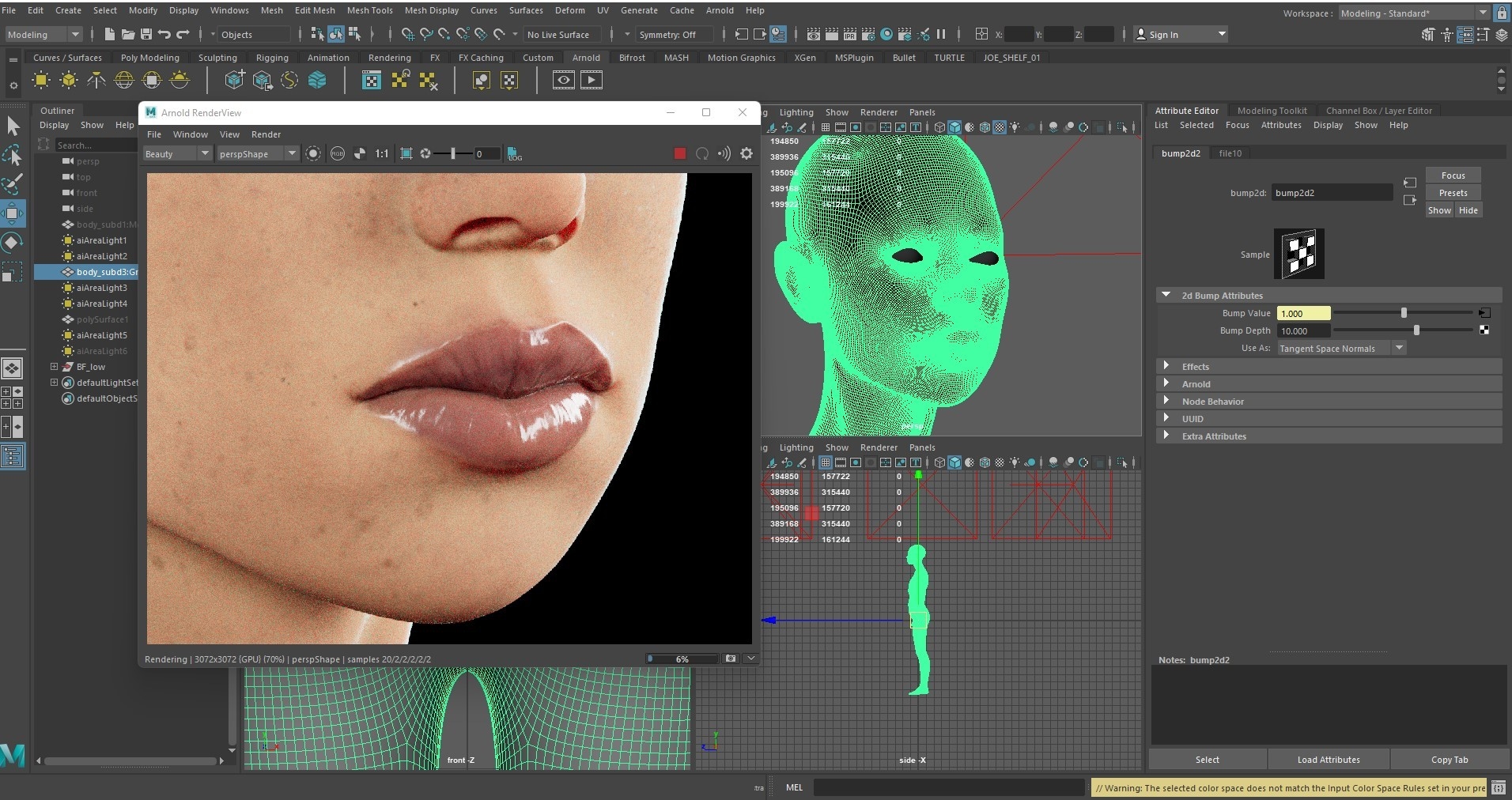The image size is (1512, 800).
Task: Switch to the file10 node tab
Action: point(1230,153)
